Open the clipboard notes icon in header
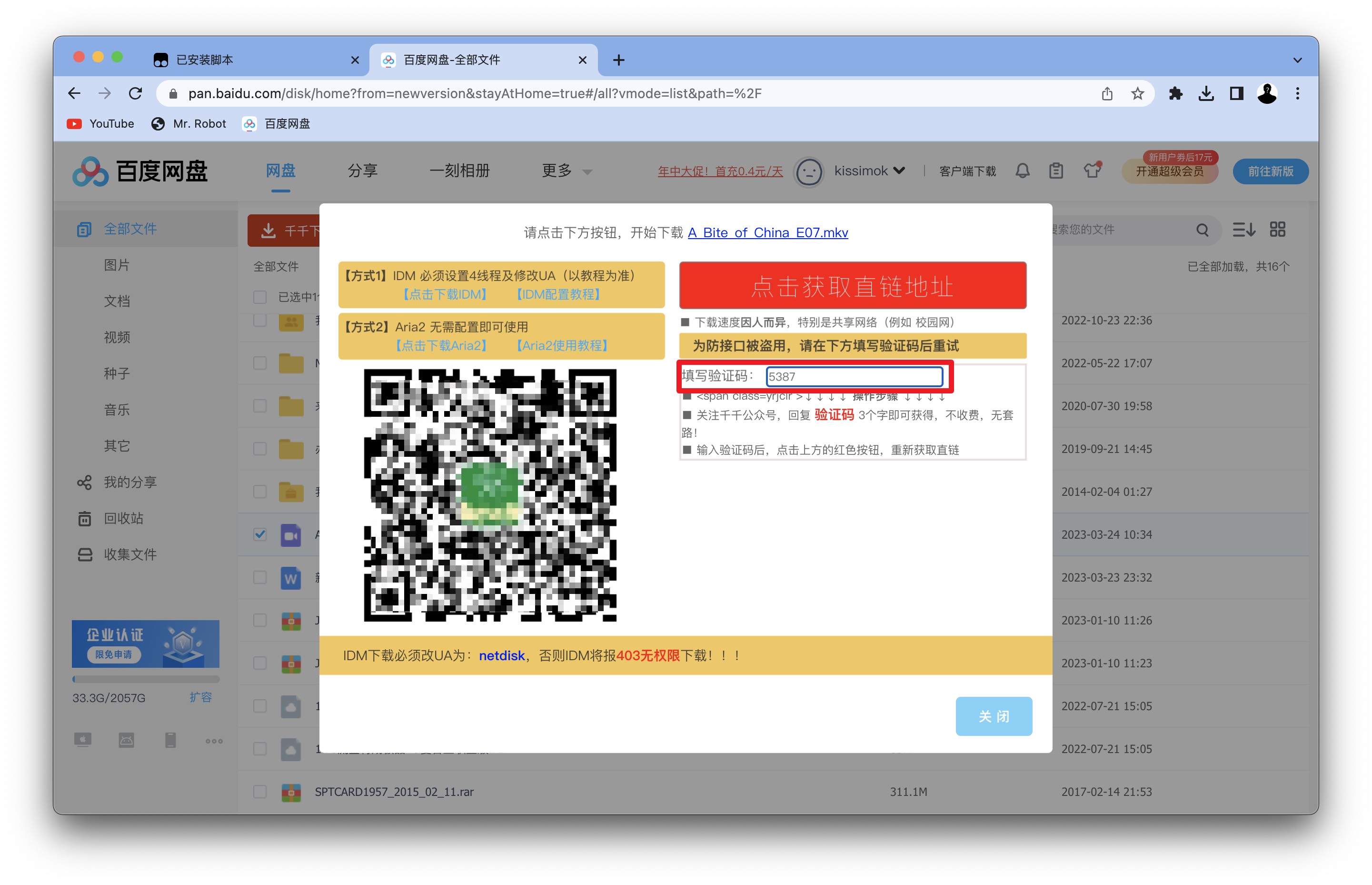Viewport: 1372px width, 885px height. pos(1055,171)
